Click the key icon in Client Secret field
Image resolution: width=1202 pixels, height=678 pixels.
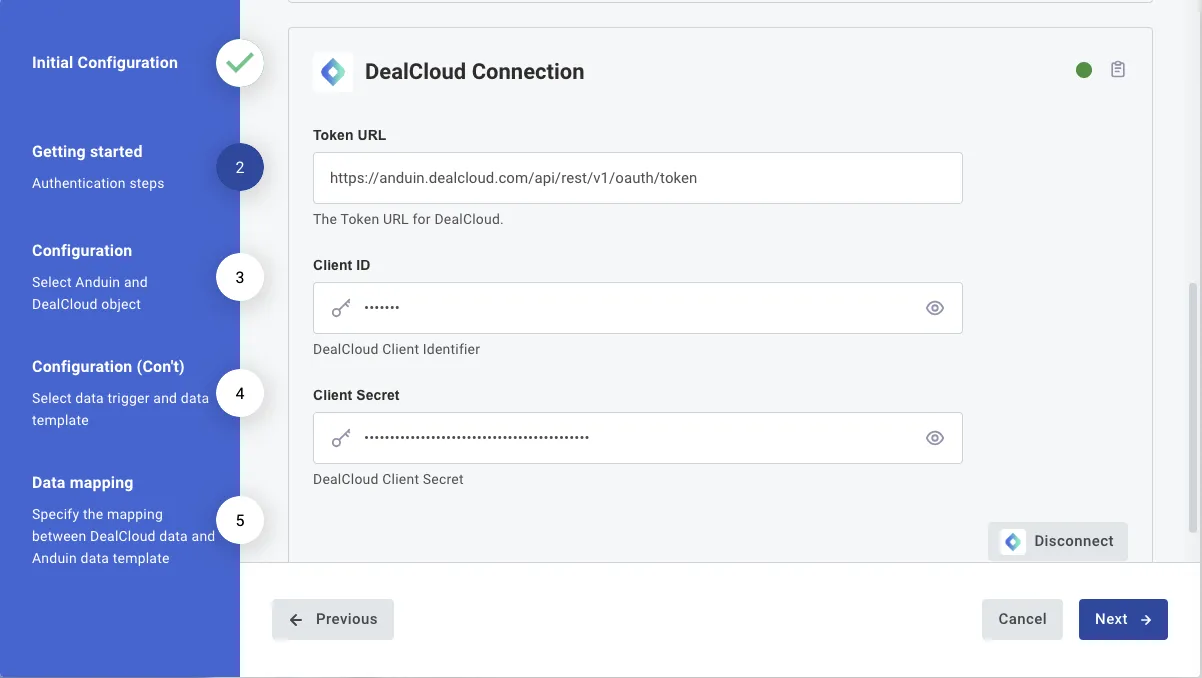(x=342, y=438)
